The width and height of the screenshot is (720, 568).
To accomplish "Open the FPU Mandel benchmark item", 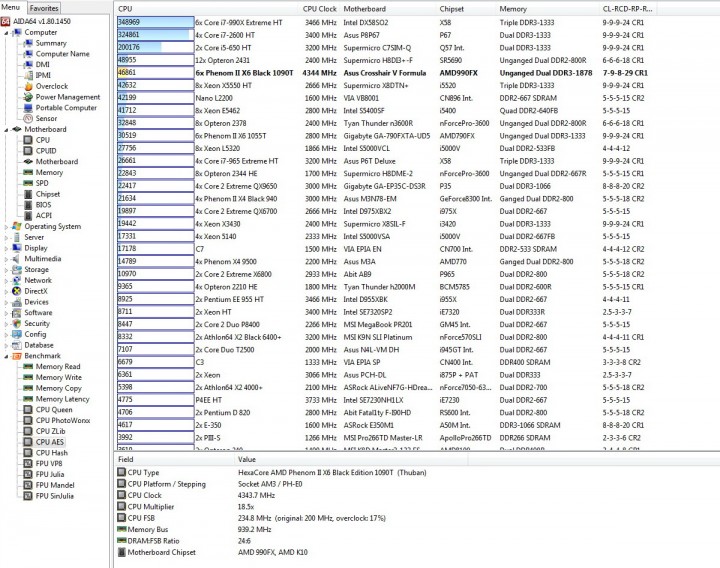I will point(55,485).
